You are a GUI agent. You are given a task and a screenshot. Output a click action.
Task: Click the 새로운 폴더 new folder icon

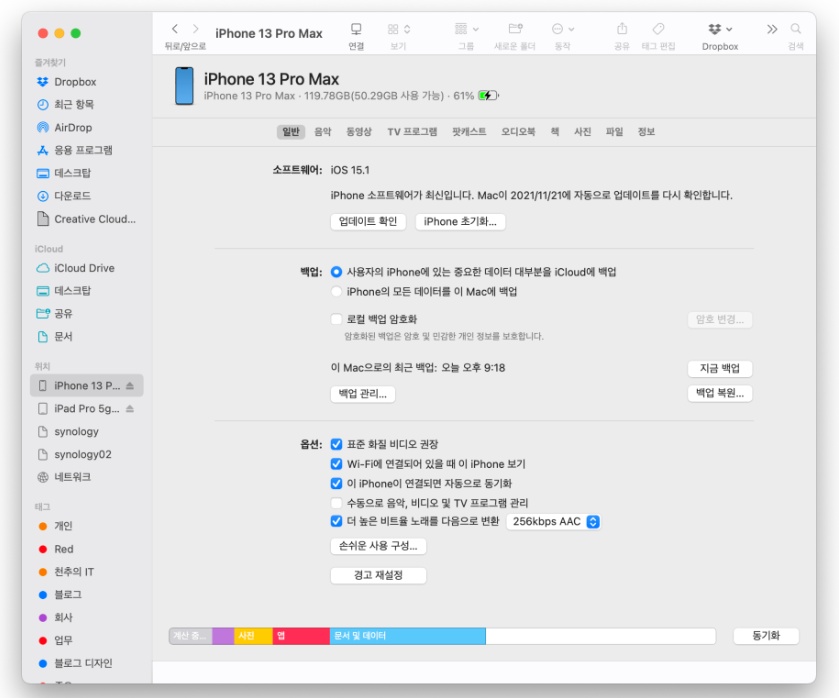coord(515,28)
